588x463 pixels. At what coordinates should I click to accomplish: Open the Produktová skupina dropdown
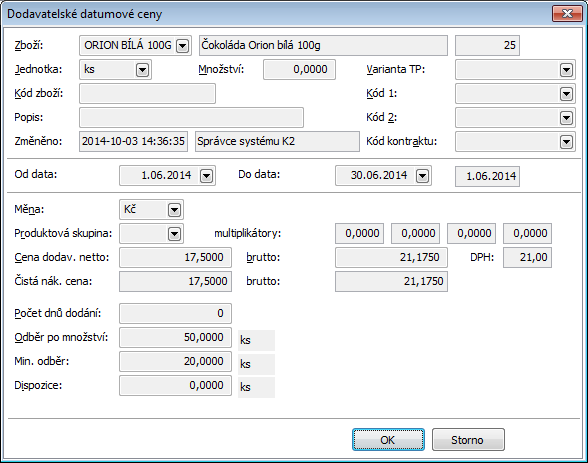coord(174,234)
